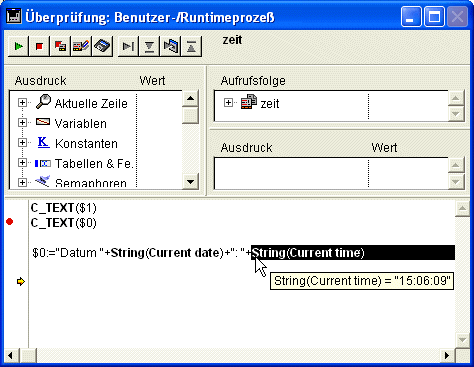The width and height of the screenshot is (474, 367).
Task: Click the zeit method name beside toolbar
Action: [232, 40]
